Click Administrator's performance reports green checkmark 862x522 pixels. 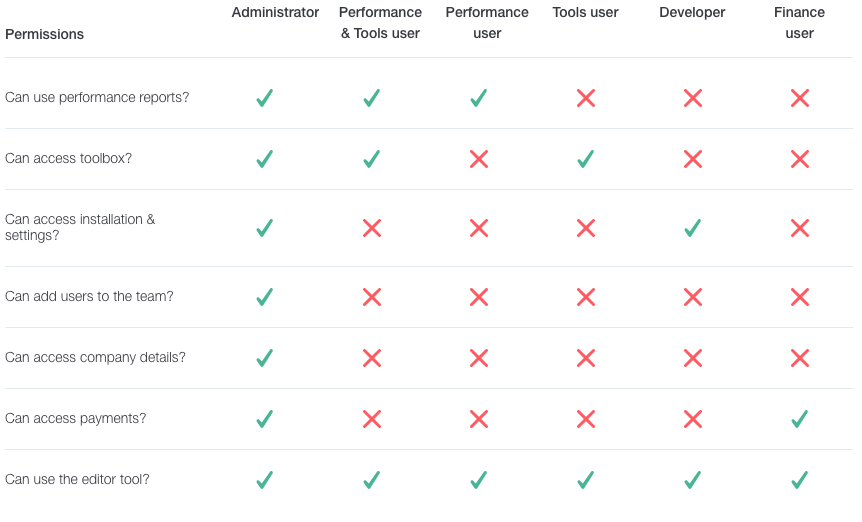click(264, 98)
